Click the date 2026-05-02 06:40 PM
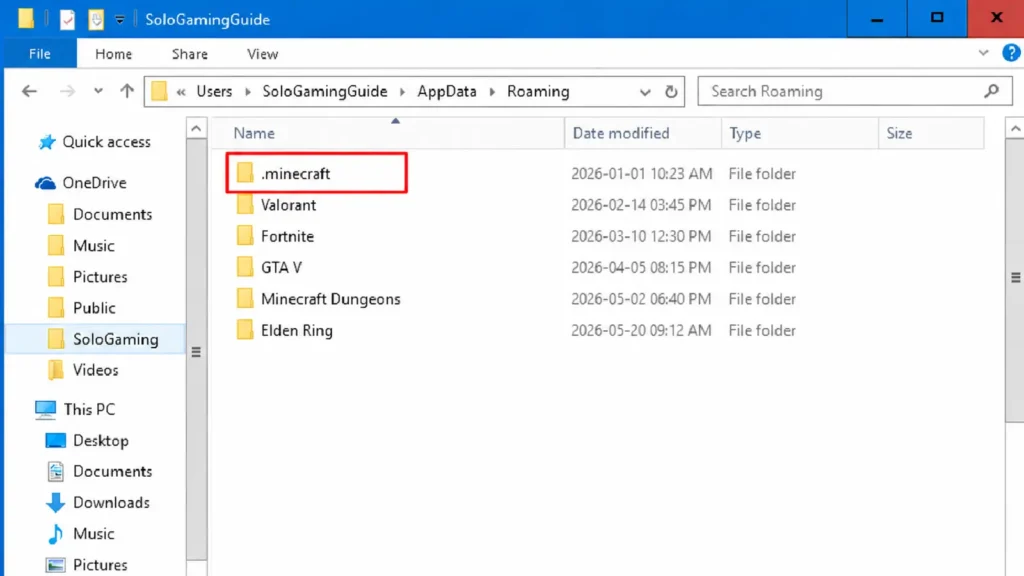Viewport: 1024px width, 576px height. click(641, 299)
